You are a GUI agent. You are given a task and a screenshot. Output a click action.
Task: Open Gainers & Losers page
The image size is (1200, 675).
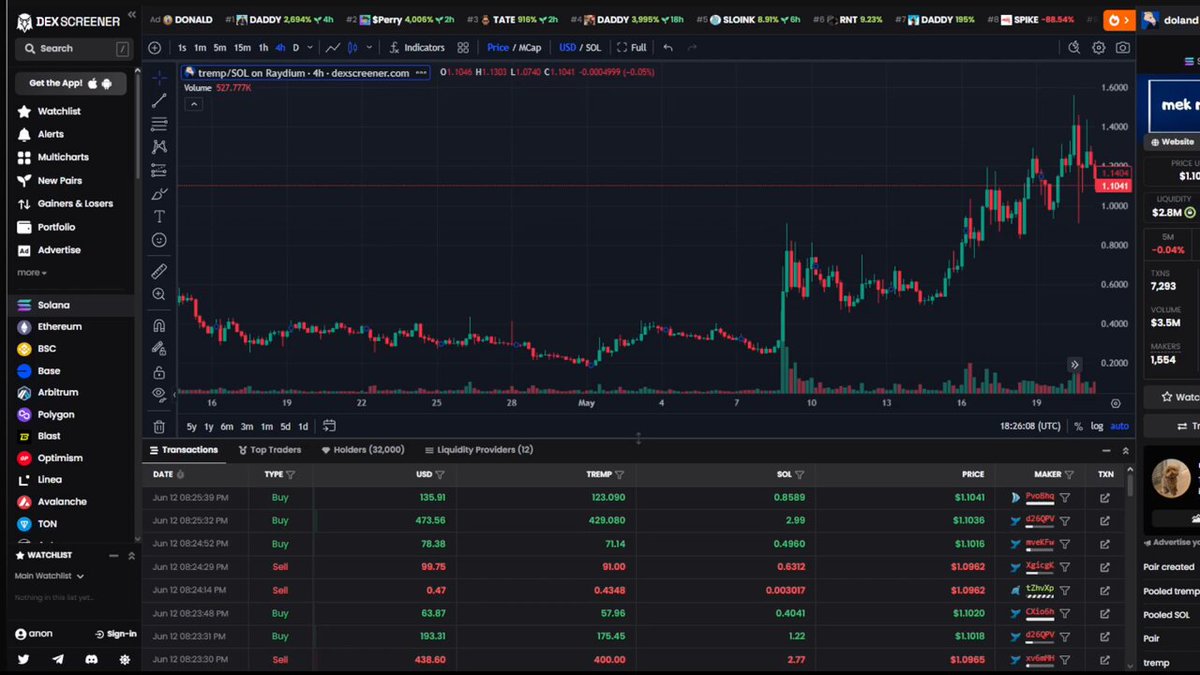(x=75, y=203)
